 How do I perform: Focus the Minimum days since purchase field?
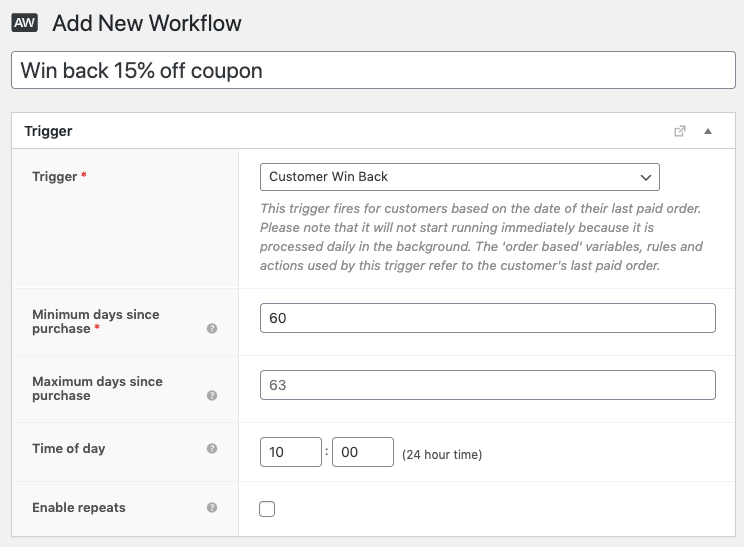pyautogui.click(x=487, y=318)
